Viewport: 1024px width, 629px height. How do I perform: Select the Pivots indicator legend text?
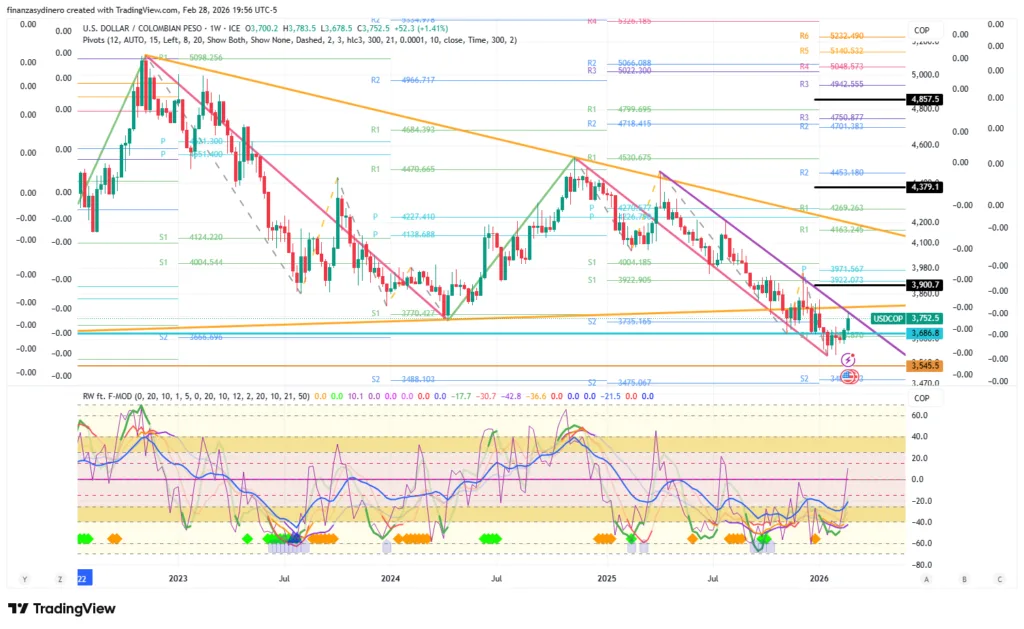pos(300,40)
